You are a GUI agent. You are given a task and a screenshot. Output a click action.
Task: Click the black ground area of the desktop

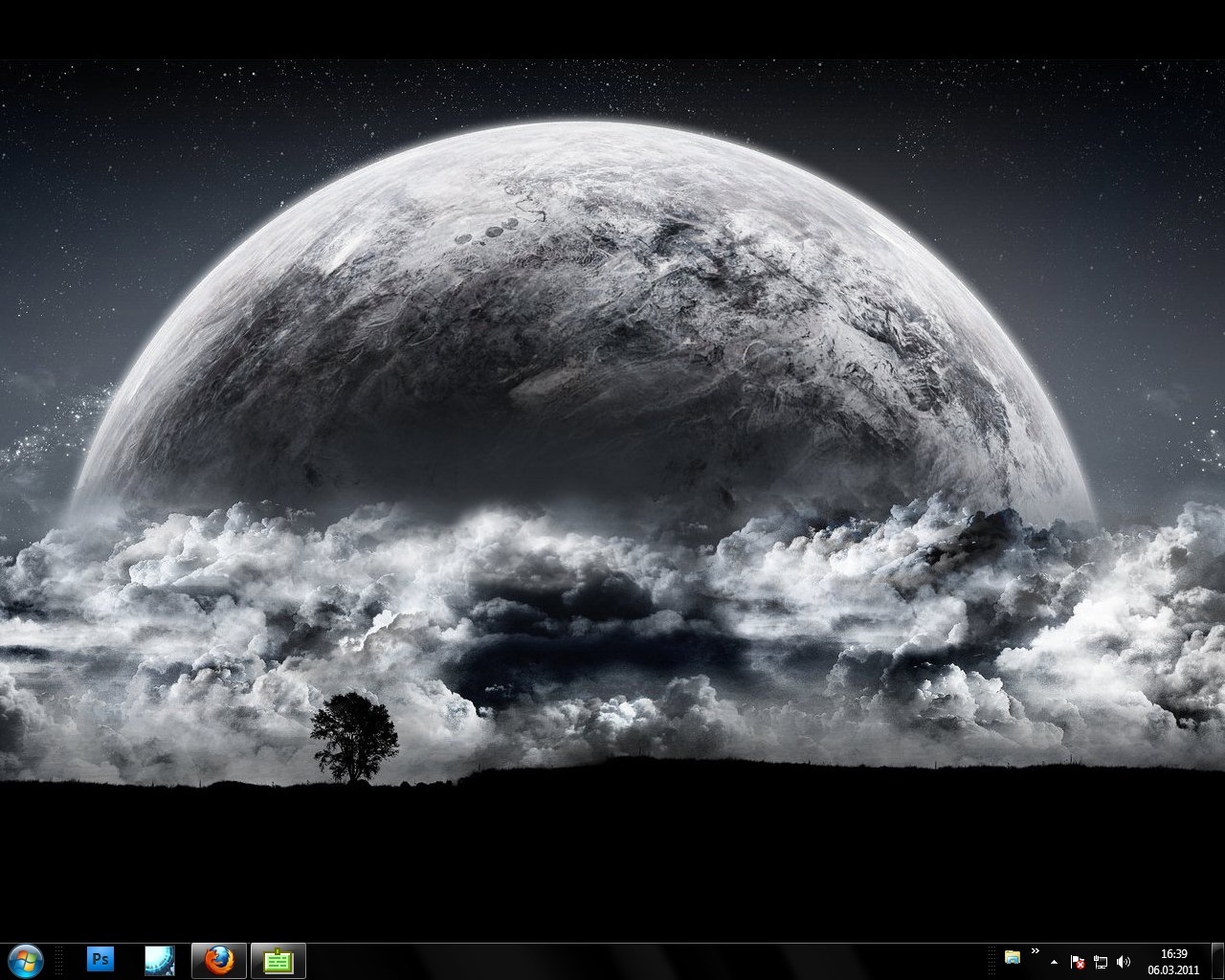612,861
